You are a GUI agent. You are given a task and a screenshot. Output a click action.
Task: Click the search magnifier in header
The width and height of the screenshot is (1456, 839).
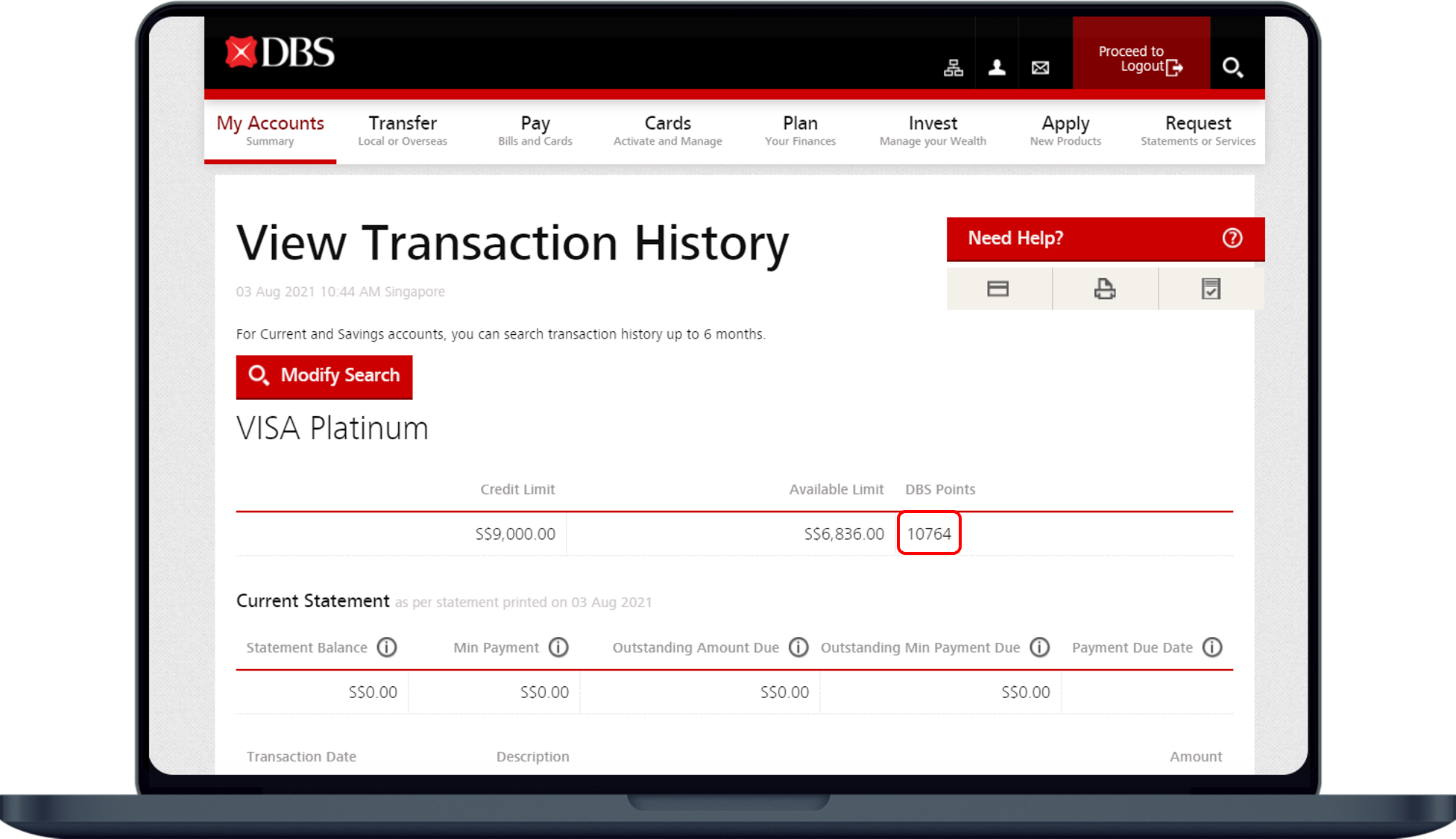tap(1232, 68)
